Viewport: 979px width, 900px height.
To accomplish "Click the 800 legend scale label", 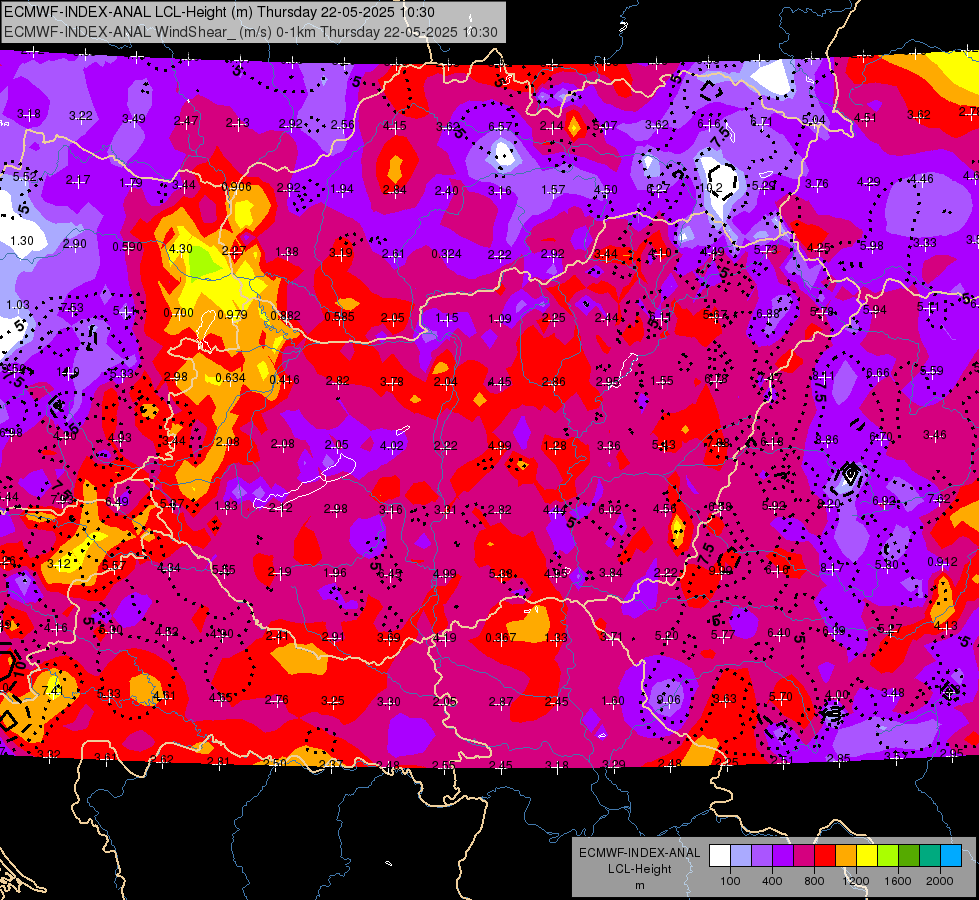I will 814,881.
